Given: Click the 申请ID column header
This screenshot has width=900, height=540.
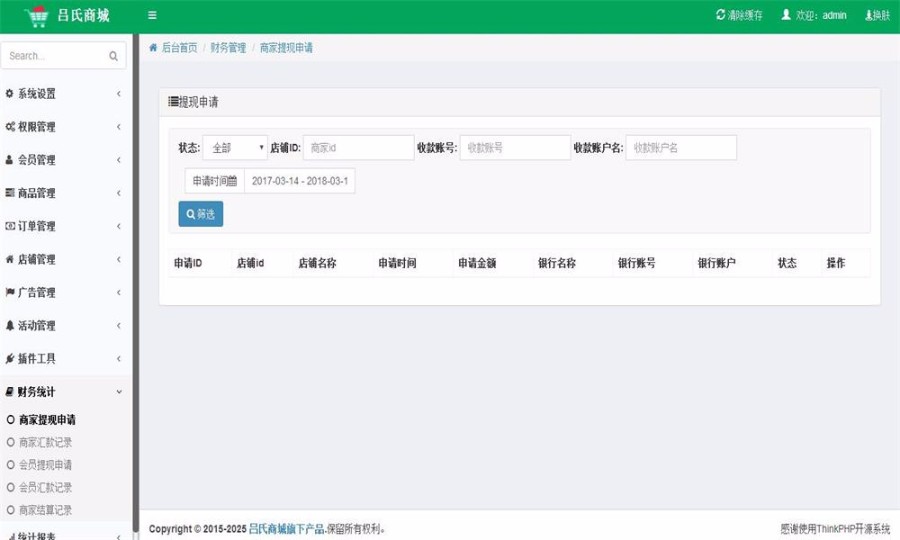Looking at the screenshot, I should [x=188, y=263].
